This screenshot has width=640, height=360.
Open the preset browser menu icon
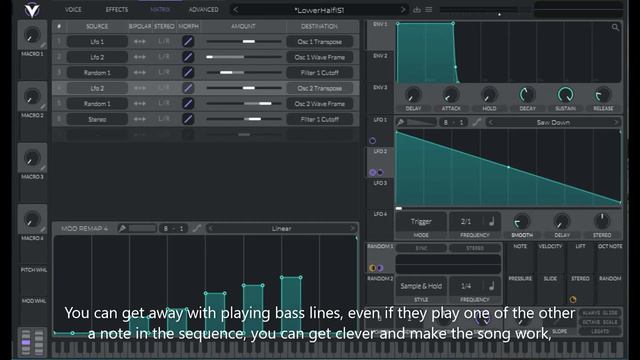[x=429, y=9]
